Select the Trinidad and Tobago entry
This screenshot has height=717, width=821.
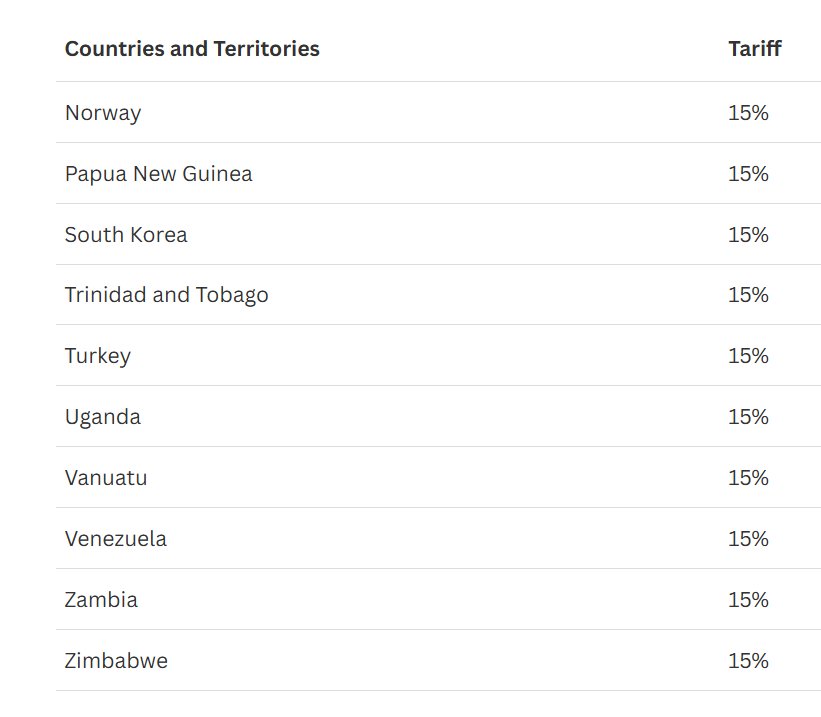click(x=167, y=295)
